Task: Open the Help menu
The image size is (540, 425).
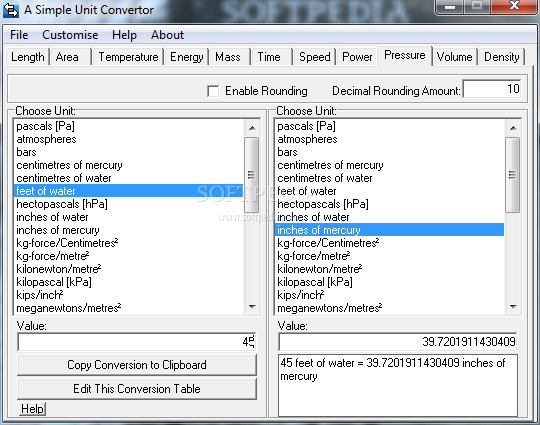Action: pyautogui.click(x=124, y=35)
